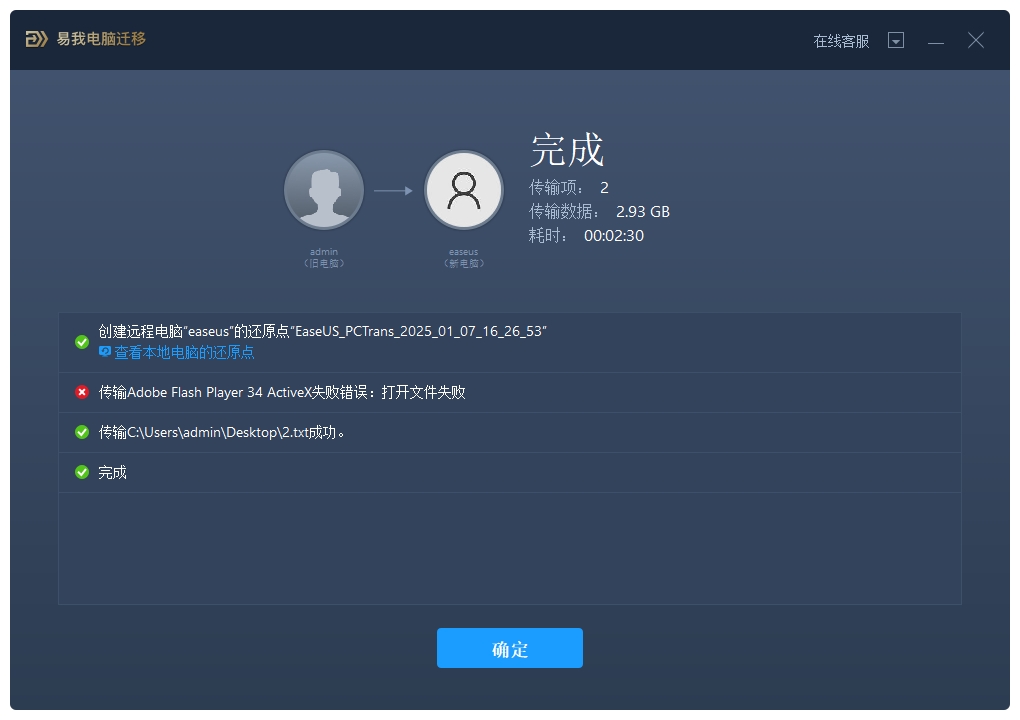
Task: Click the 确定 confirm button
Action: tap(510, 648)
